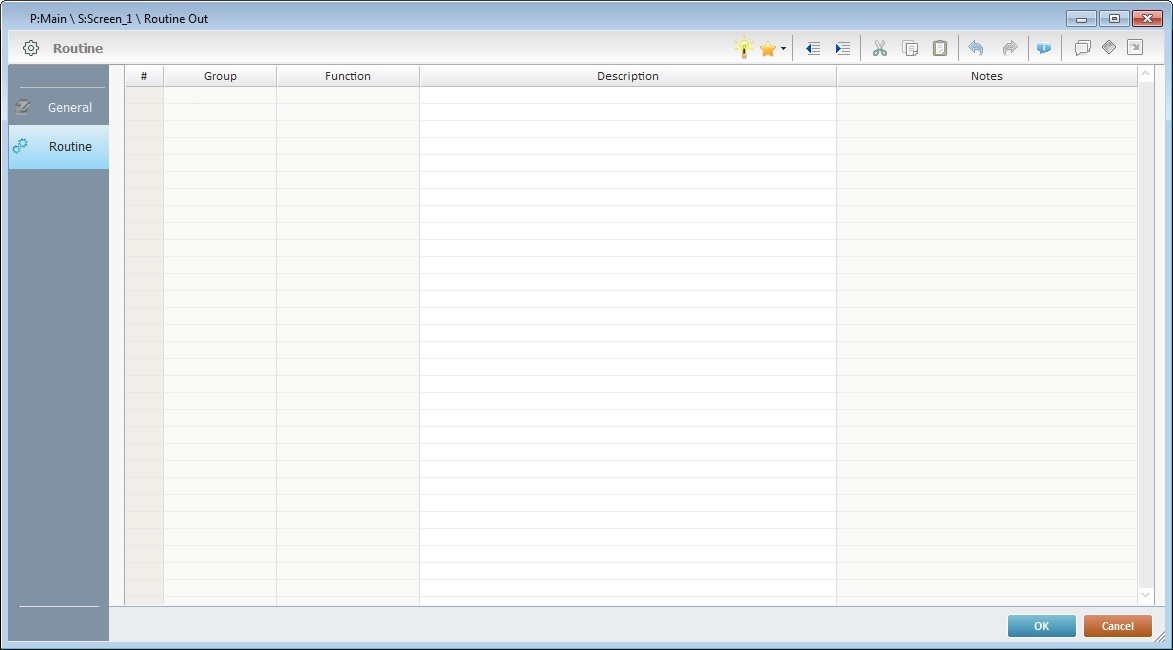
Task: Open the star favorites dropdown arrow
Action: click(783, 48)
